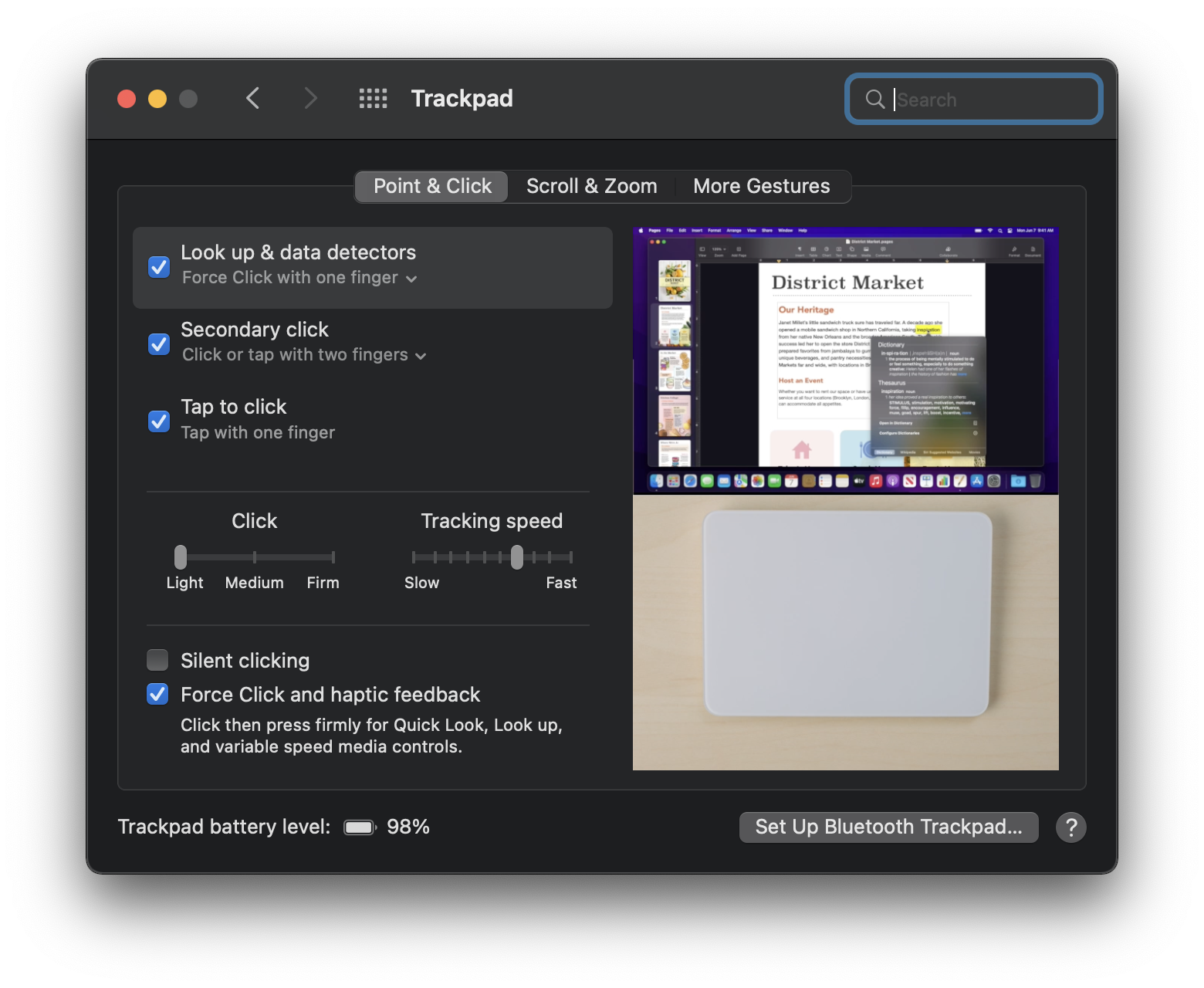Expand Force Click with one finger dropdown
Screen dimensions: 1204x988
pos(299,278)
